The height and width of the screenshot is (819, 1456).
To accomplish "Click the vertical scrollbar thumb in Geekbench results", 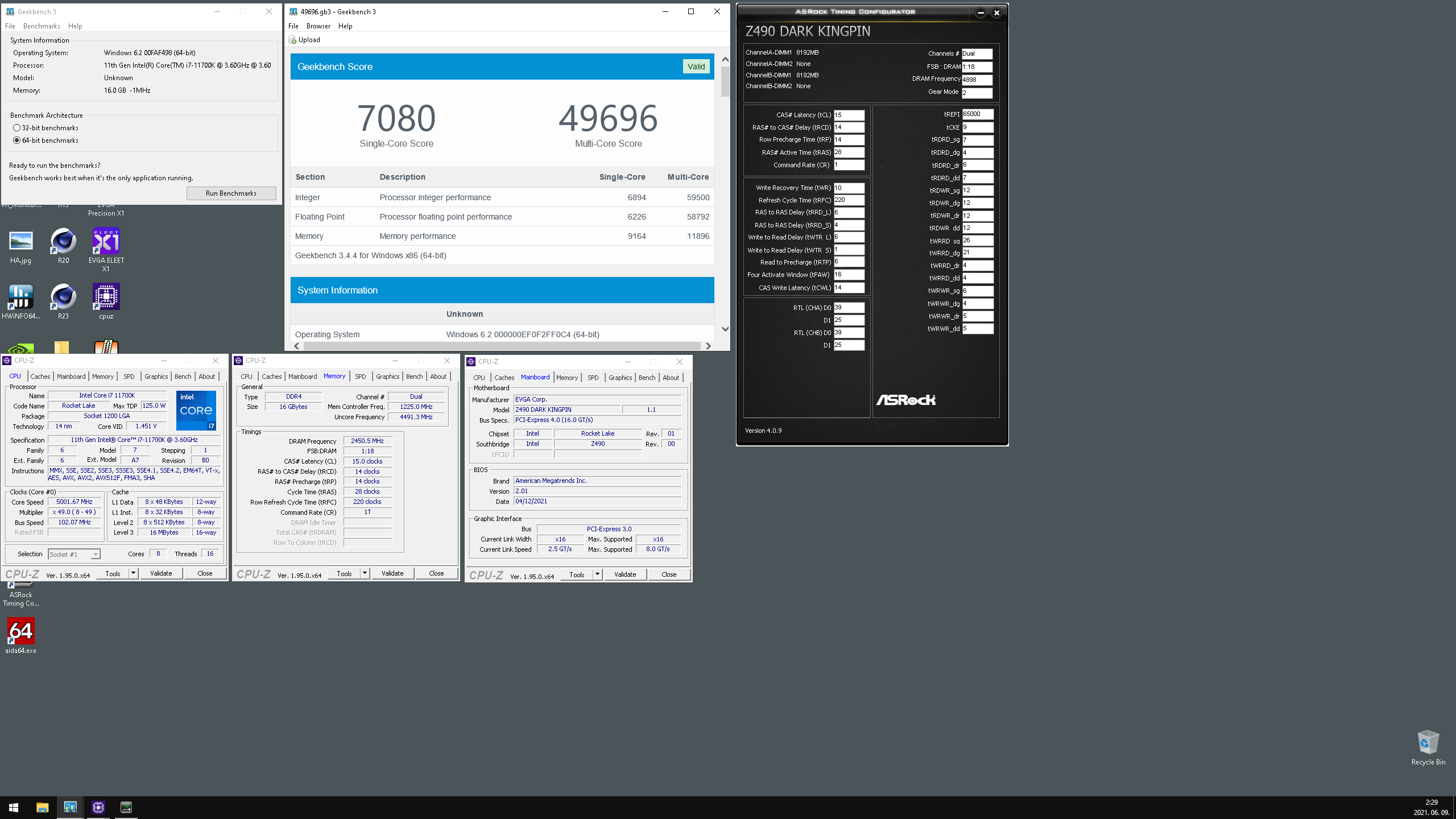I will 725,82.
